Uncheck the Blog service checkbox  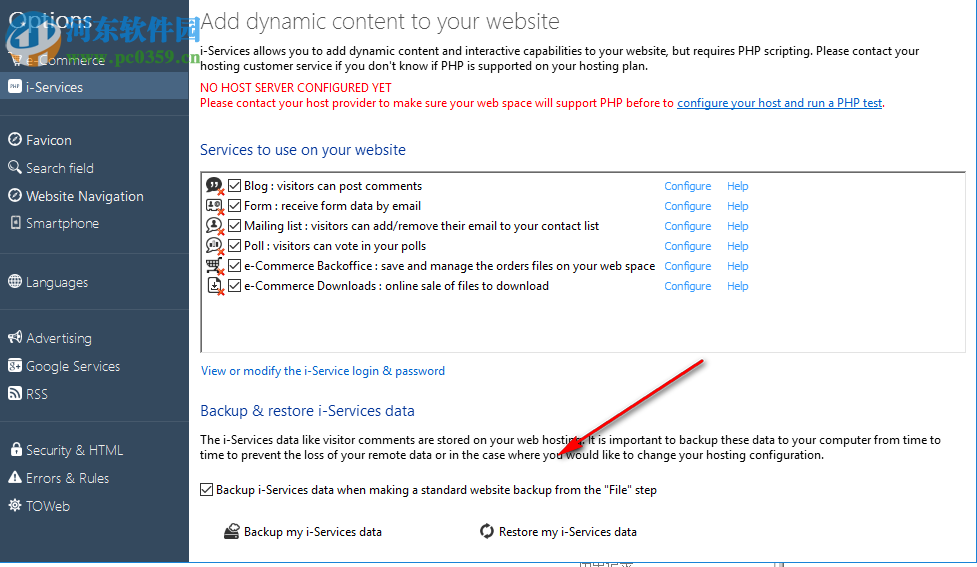[235, 186]
